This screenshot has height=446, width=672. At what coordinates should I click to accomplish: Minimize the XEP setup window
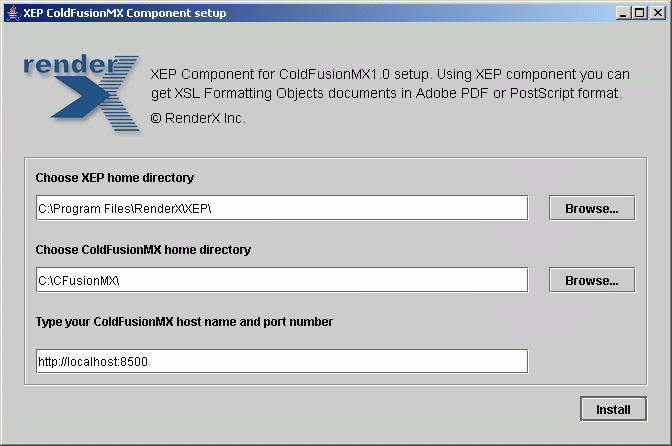click(624, 13)
